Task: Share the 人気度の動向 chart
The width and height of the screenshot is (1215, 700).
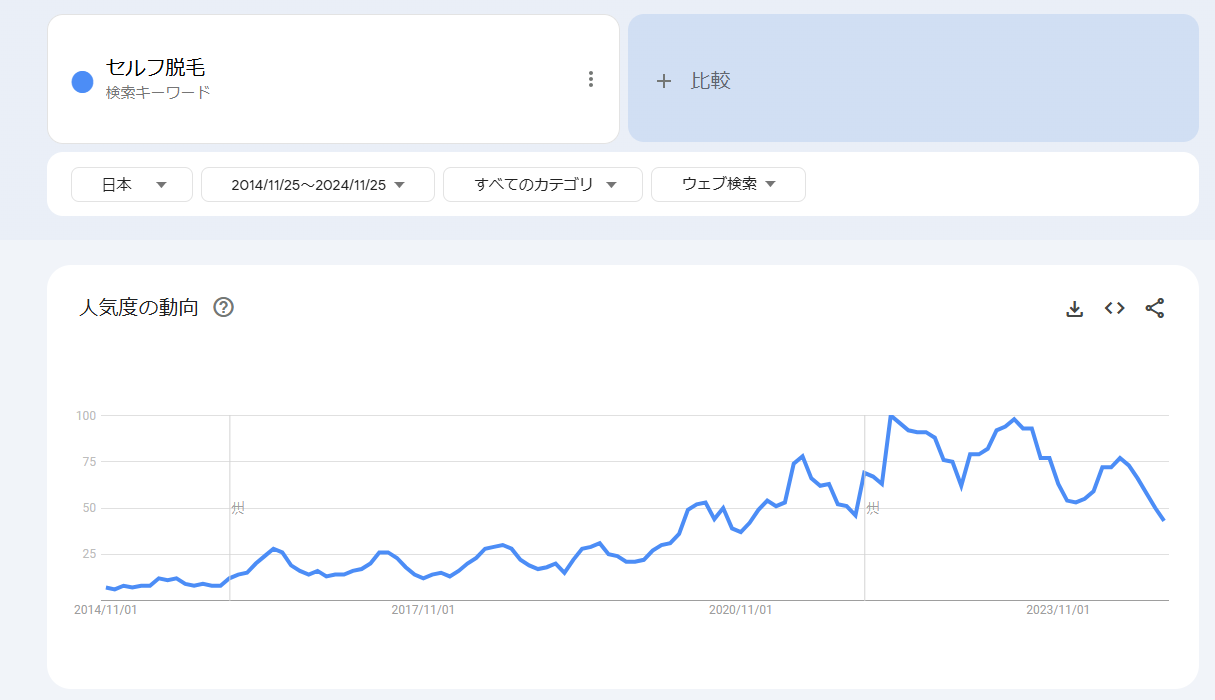Action: coord(1155,308)
